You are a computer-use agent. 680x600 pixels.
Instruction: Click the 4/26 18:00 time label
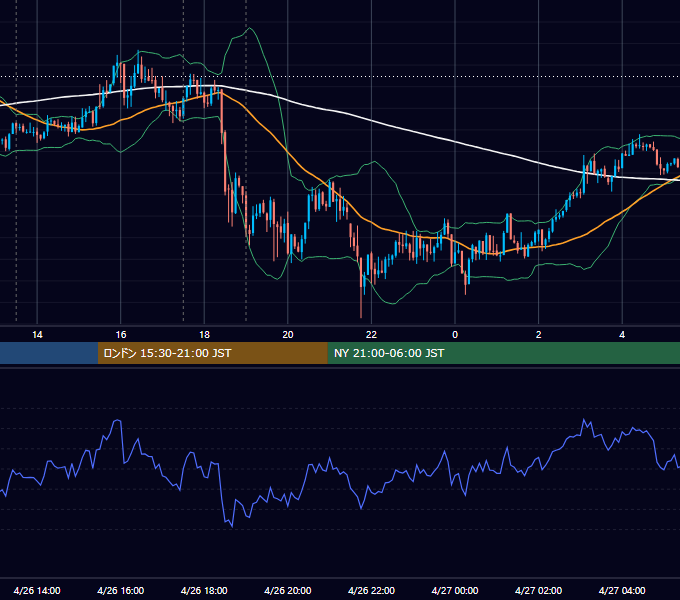click(204, 590)
